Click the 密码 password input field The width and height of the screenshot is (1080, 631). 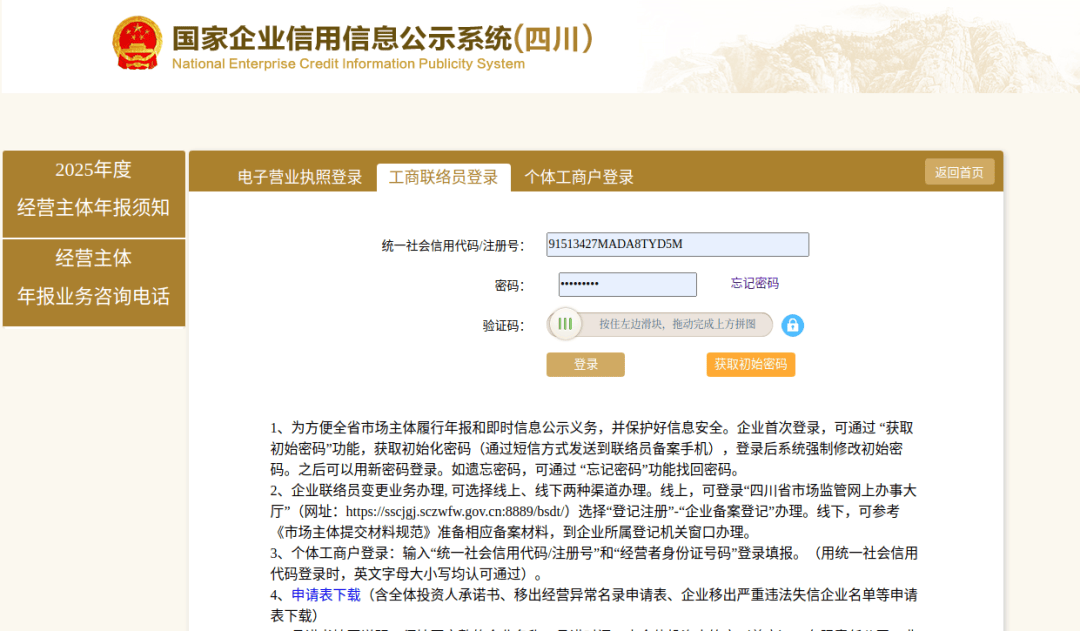pos(627,284)
